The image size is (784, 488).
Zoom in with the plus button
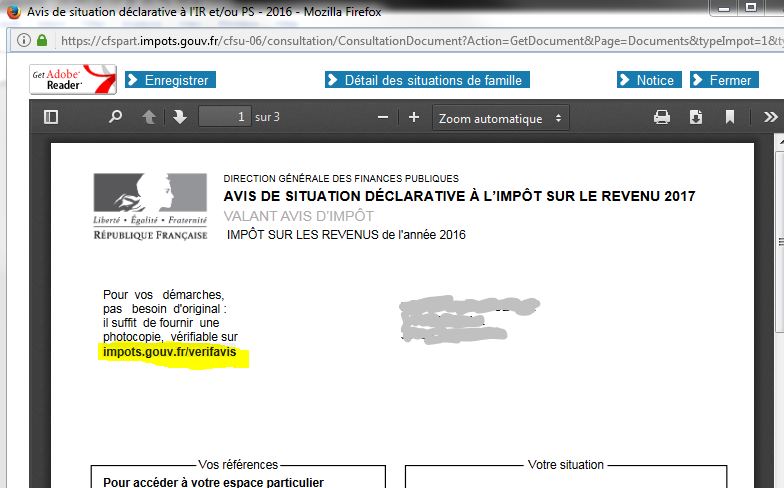click(x=414, y=118)
